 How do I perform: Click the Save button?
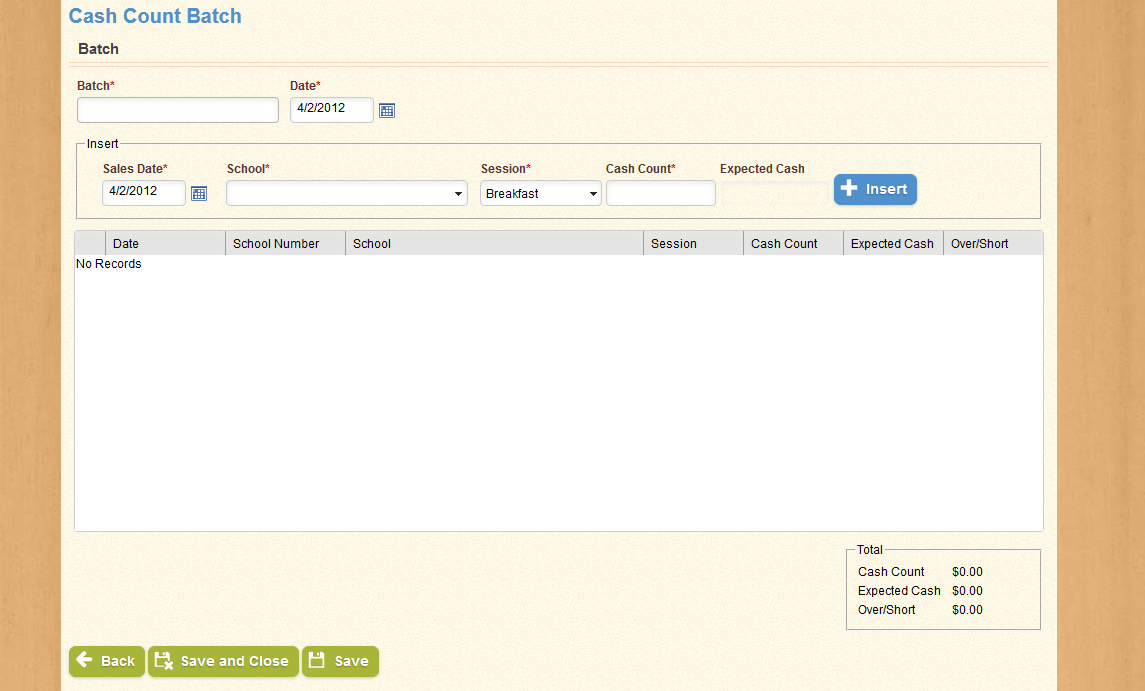(340, 661)
